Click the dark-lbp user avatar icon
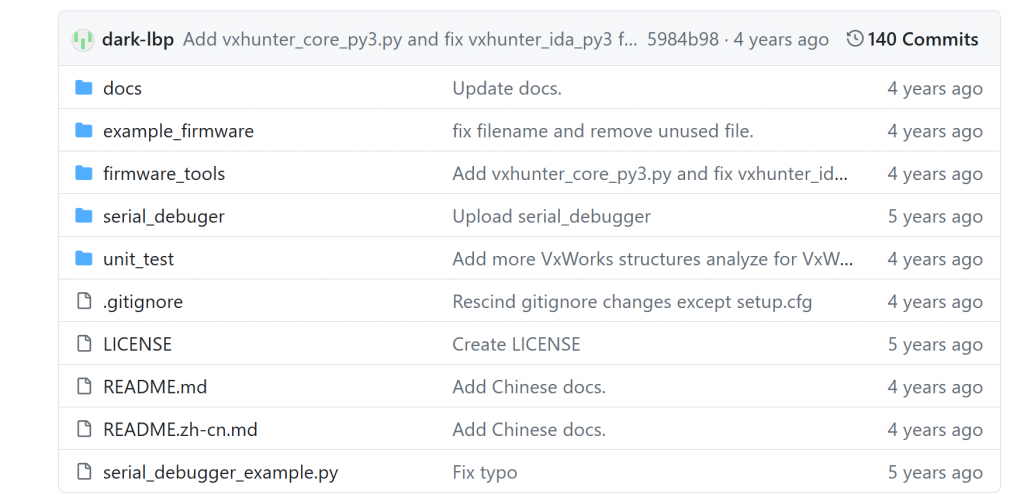 [82, 40]
